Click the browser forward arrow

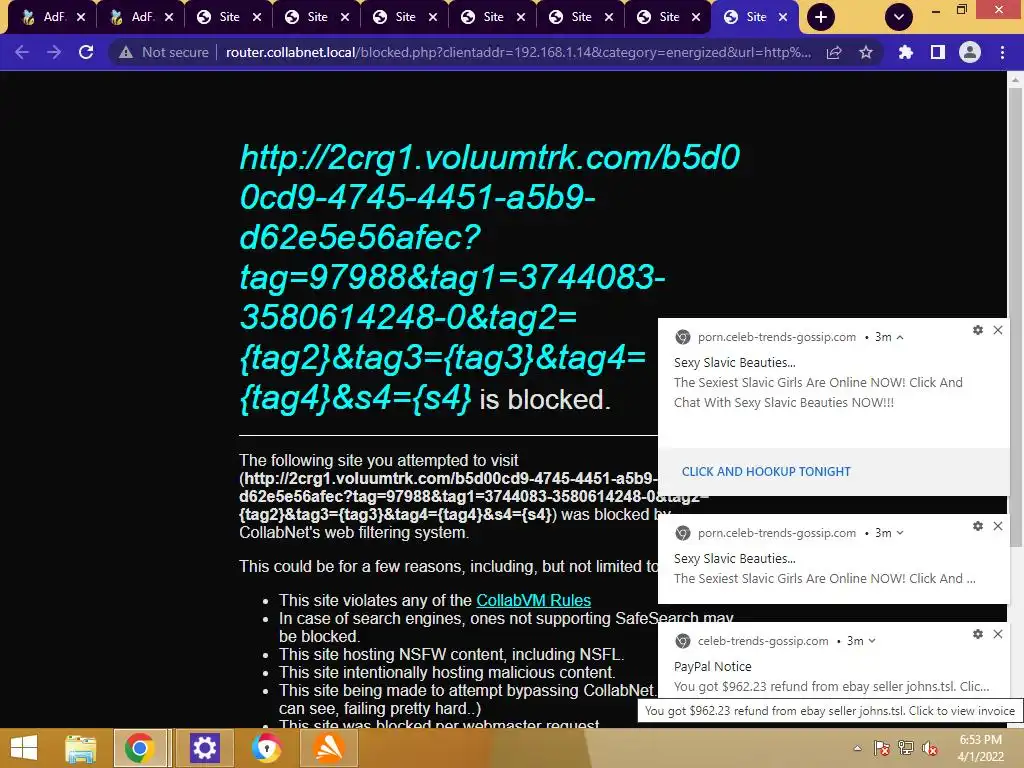54,52
